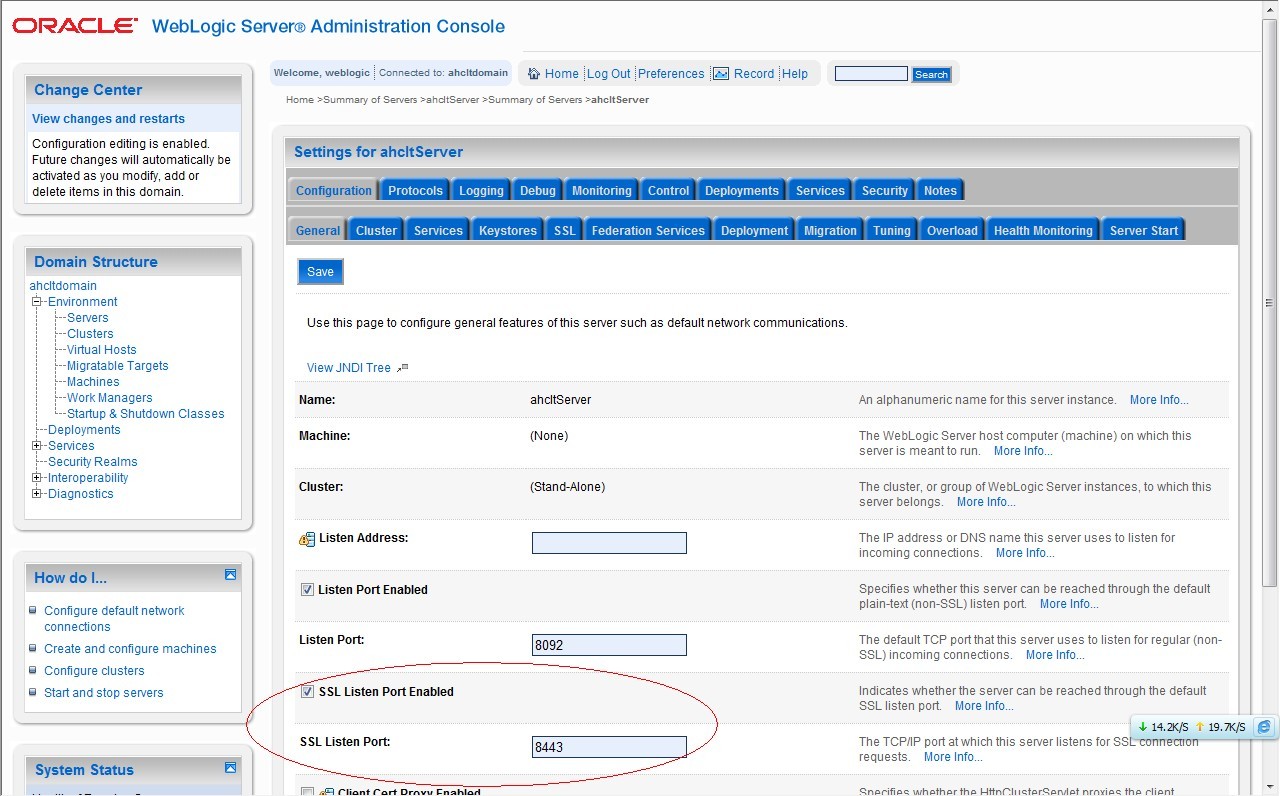The height and width of the screenshot is (796, 1280).
Task: Select Clusters in the Domain Structure tree
Action: point(90,334)
